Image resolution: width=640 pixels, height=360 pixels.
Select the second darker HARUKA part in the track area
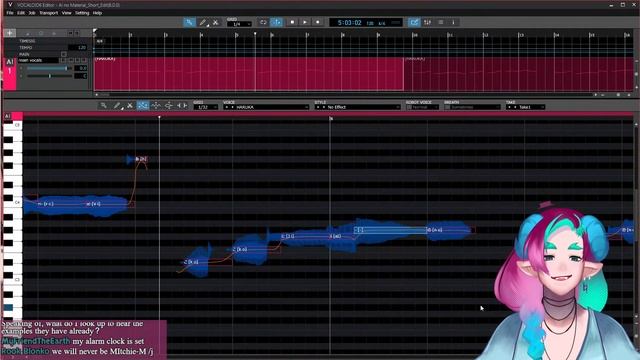518,73
